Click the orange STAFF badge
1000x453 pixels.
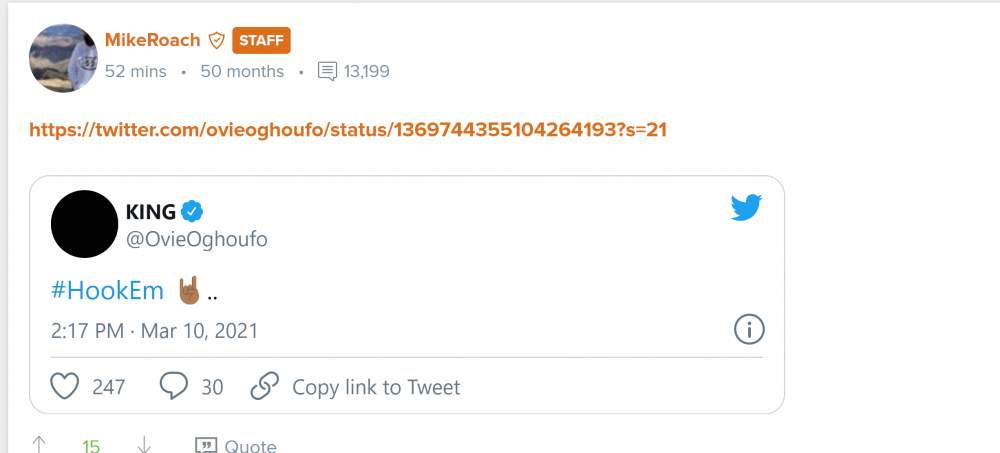pos(261,41)
